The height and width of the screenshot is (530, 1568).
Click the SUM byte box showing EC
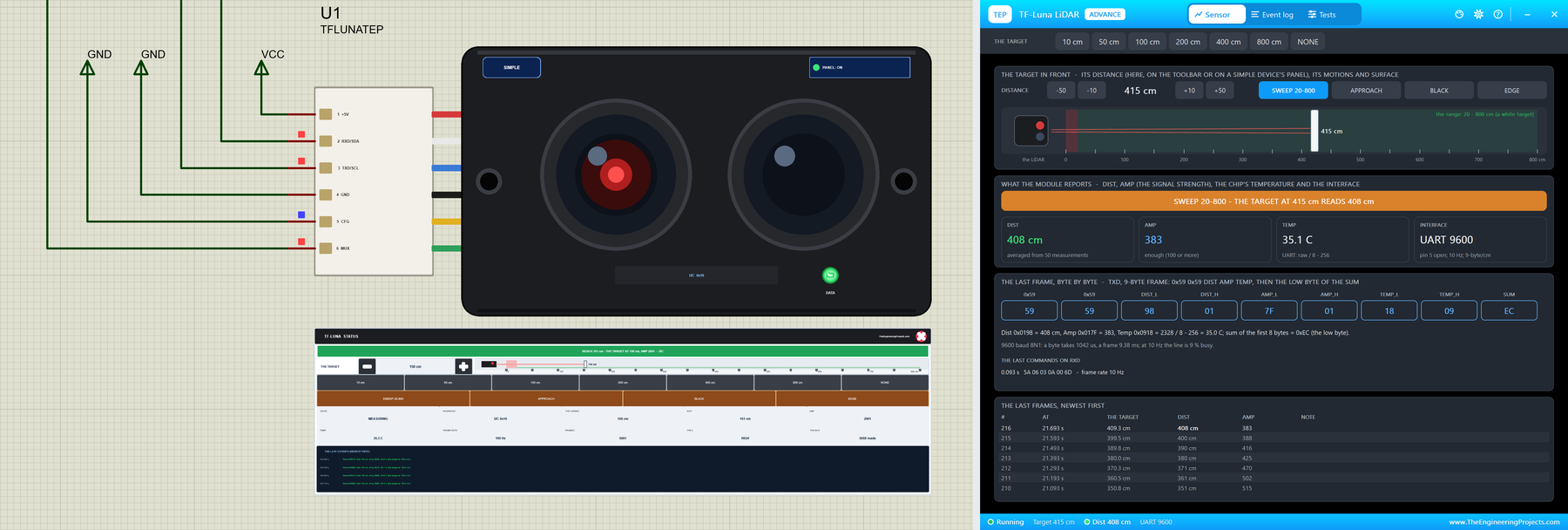(1509, 310)
